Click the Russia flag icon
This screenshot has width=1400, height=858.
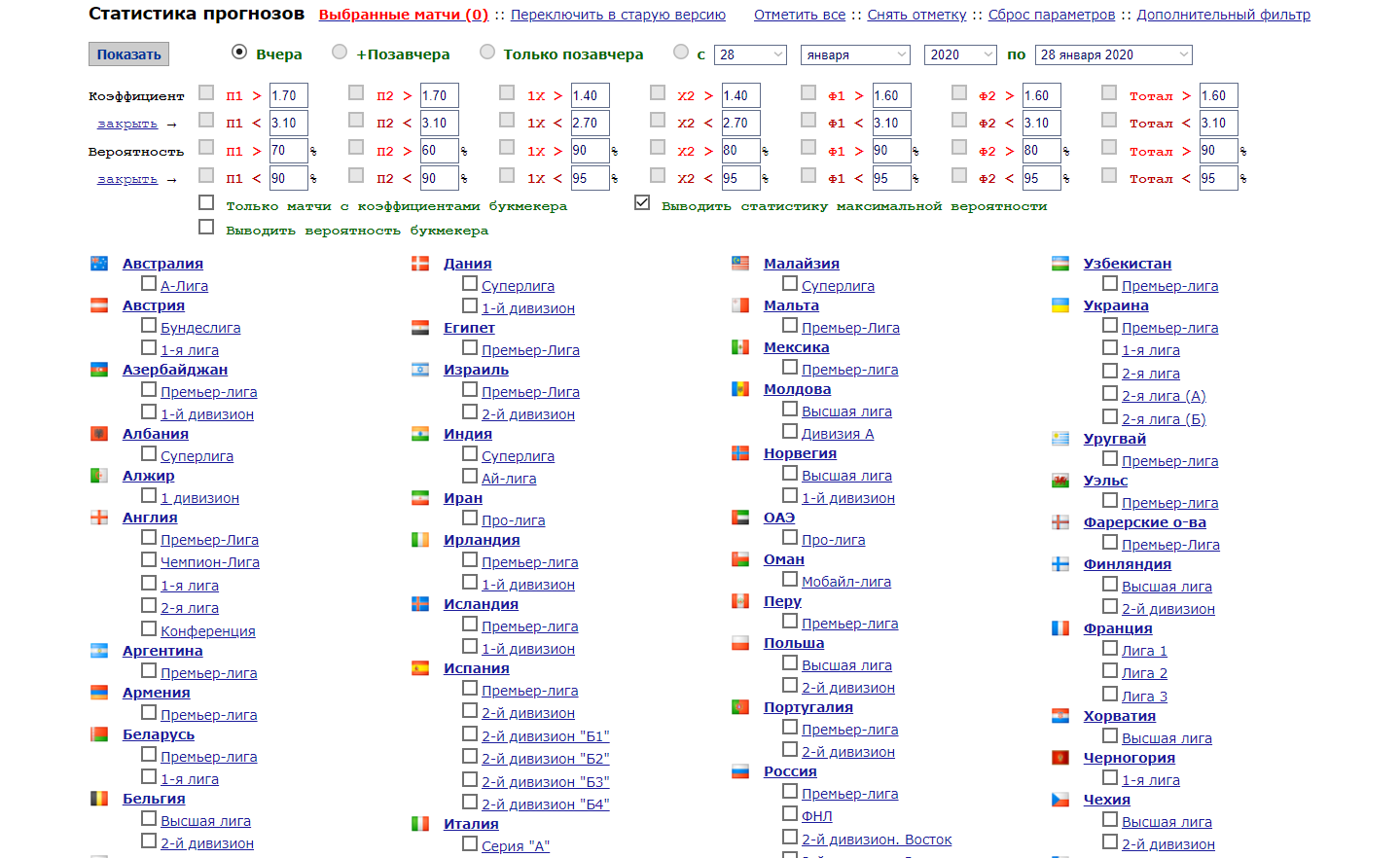(740, 770)
